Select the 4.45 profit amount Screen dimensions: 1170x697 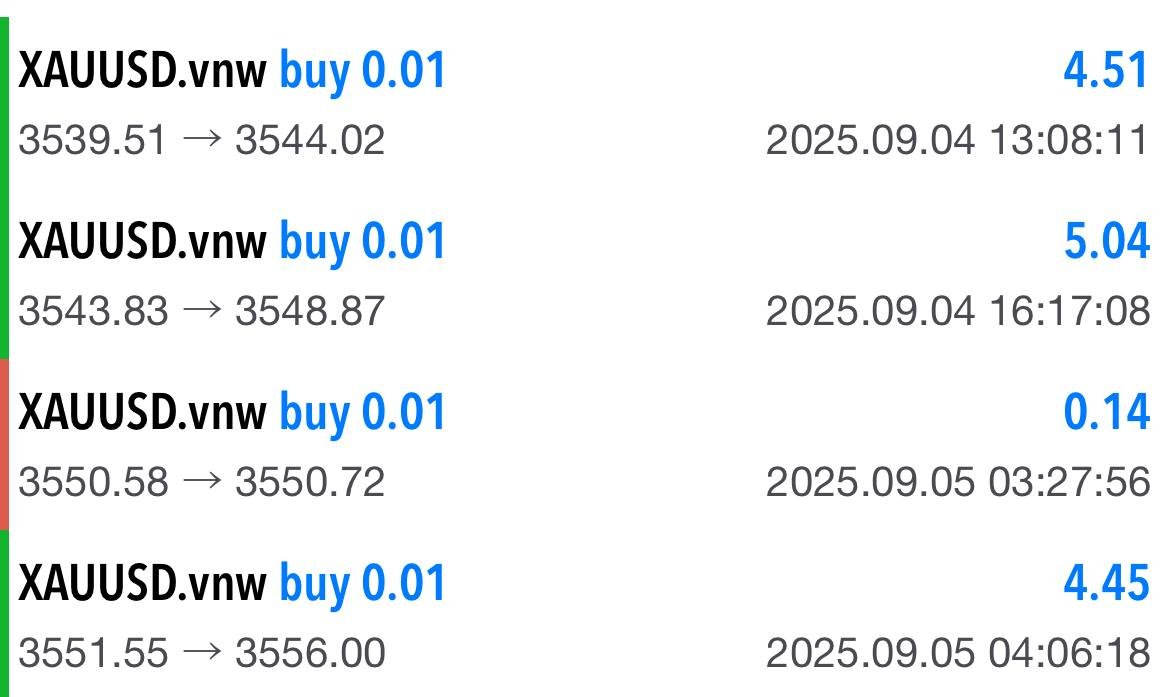[1106, 583]
